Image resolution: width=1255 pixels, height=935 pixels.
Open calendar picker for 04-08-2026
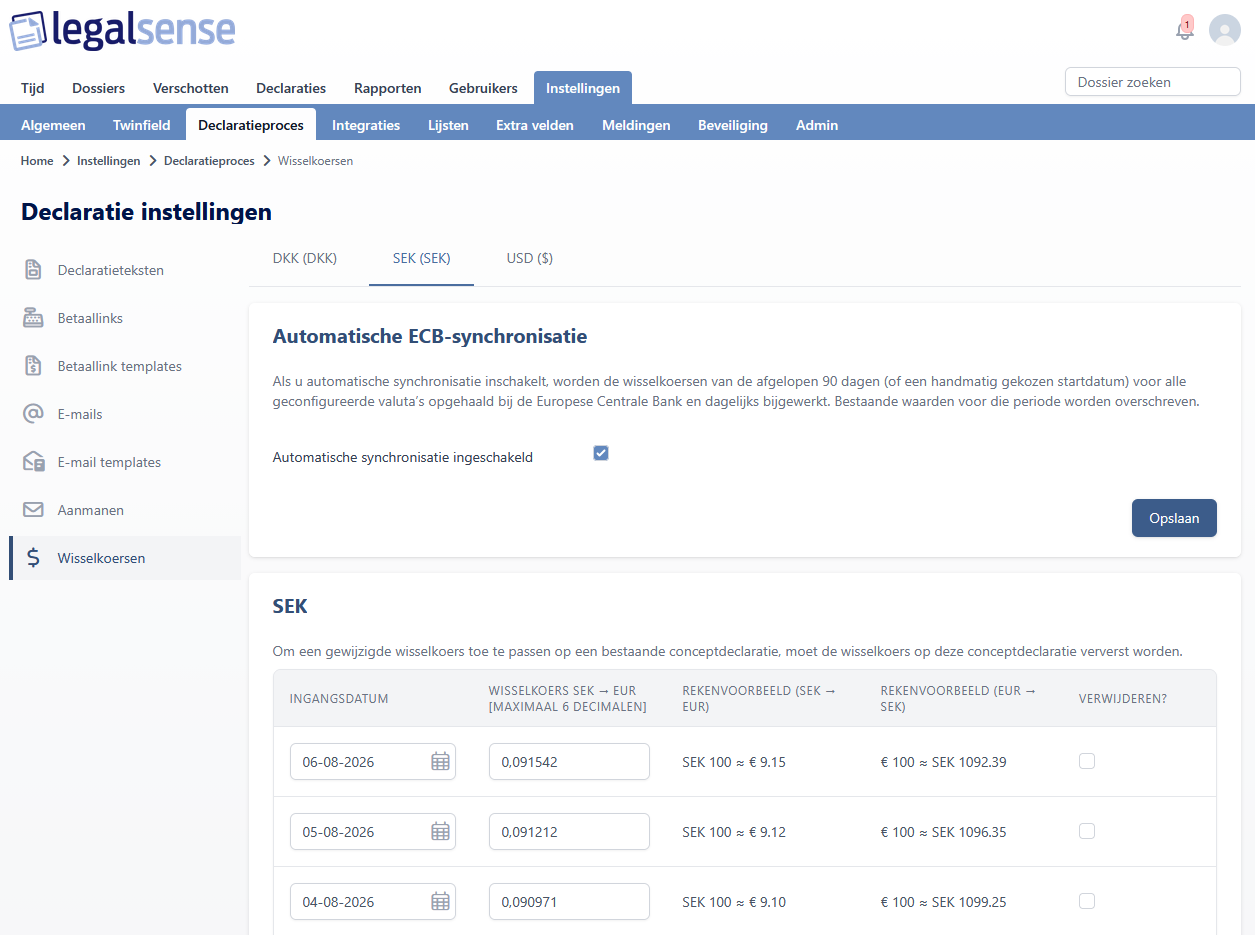click(x=440, y=902)
